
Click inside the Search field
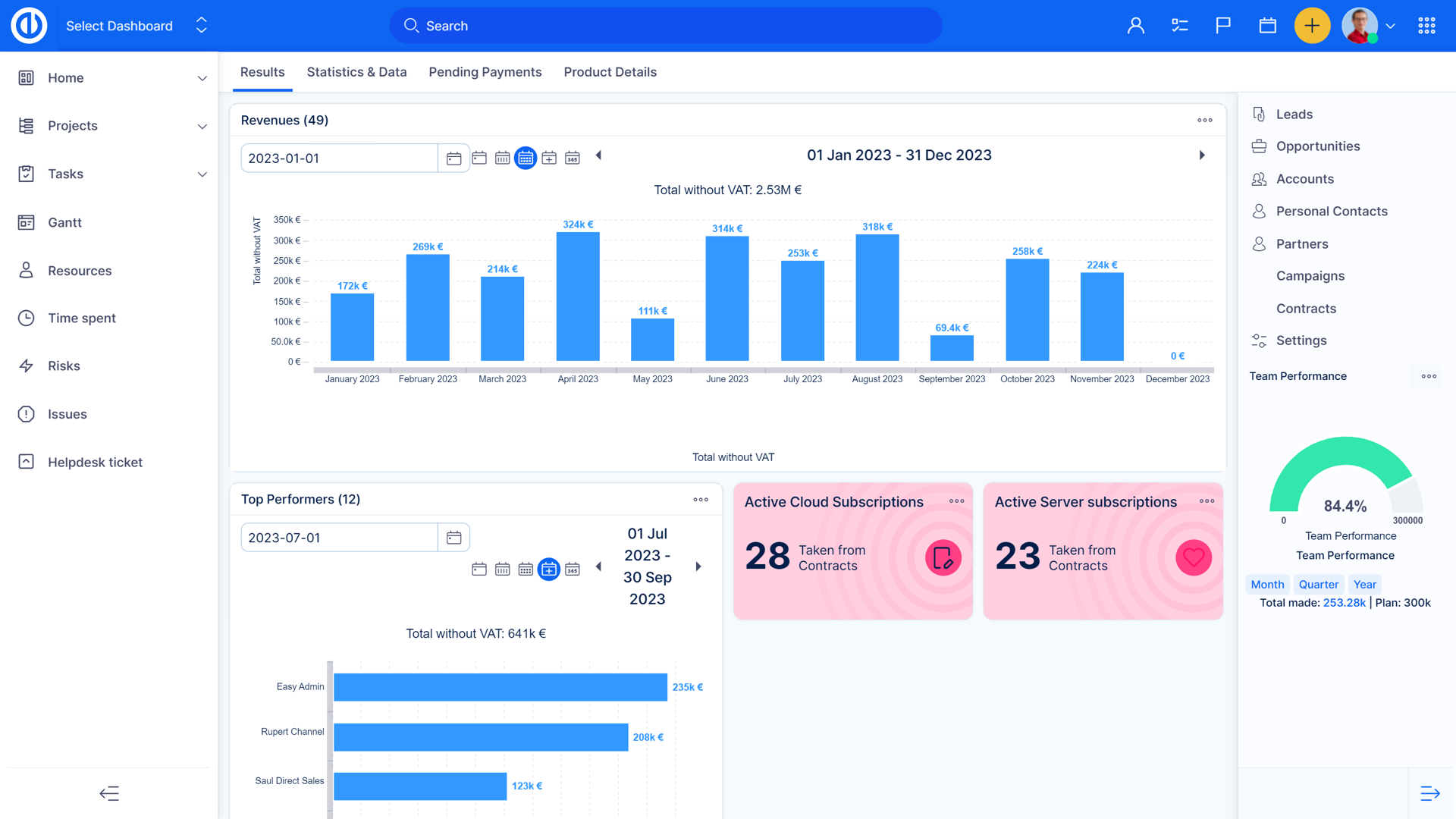[x=666, y=25]
